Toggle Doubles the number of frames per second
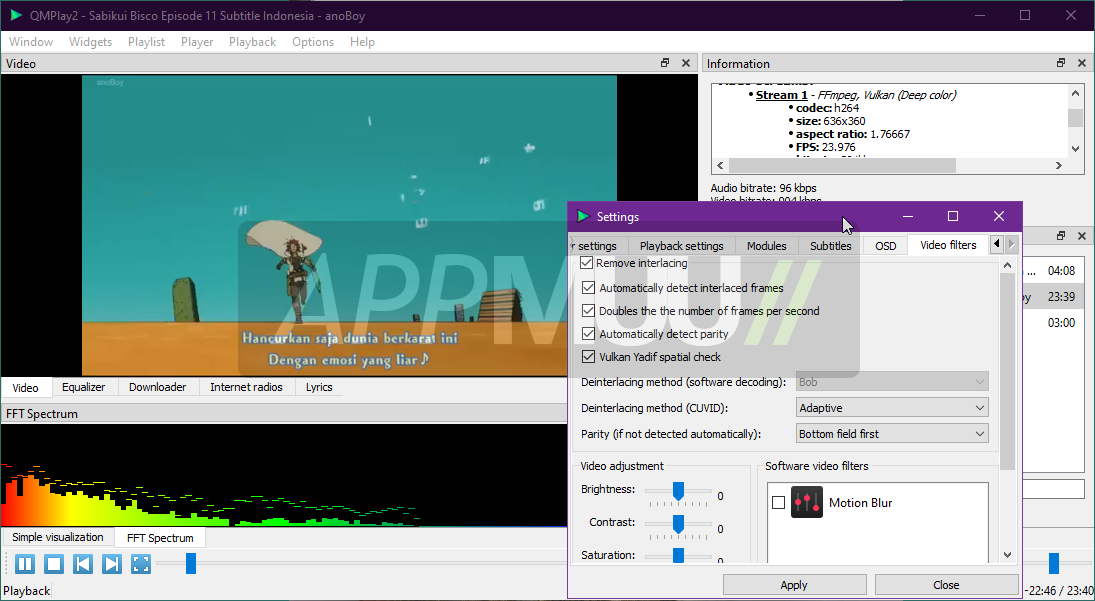Screen dimensions: 1095x601 tap(589, 311)
